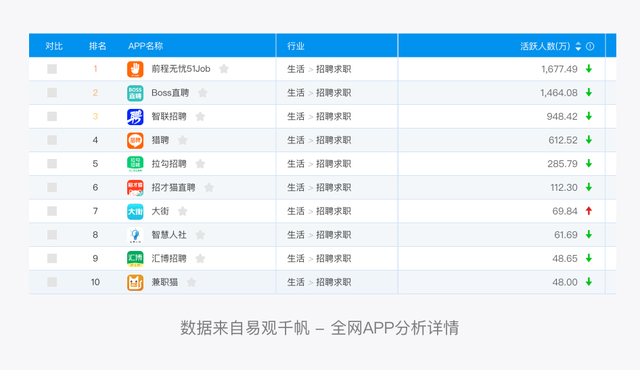
Task: Open the 智联招聘 app name link
Action: [x=169, y=116]
